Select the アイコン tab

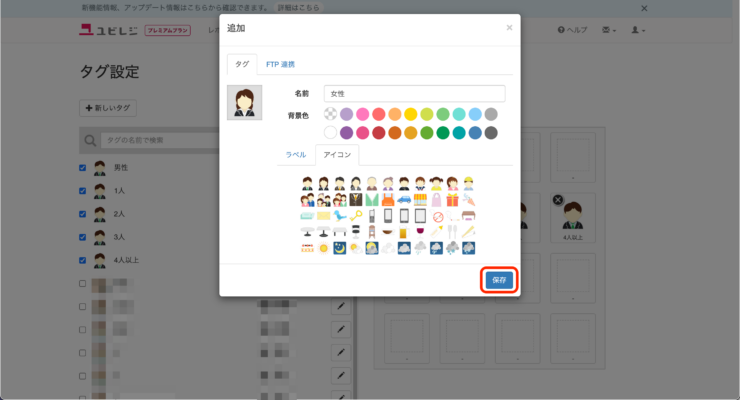tap(337, 155)
